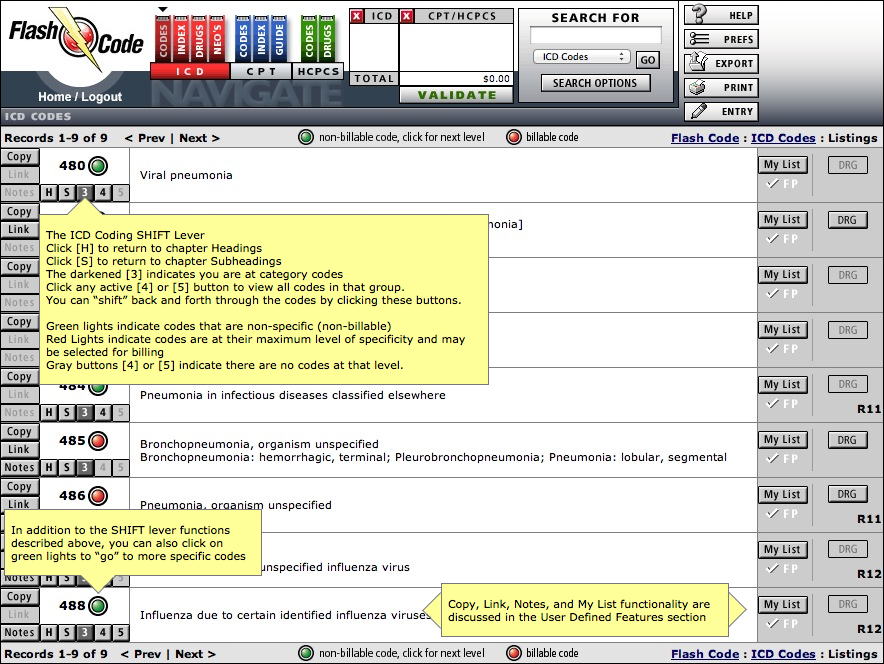Image resolution: width=884 pixels, height=664 pixels.
Task: Click the Print printer icon
Action: [x=698, y=87]
